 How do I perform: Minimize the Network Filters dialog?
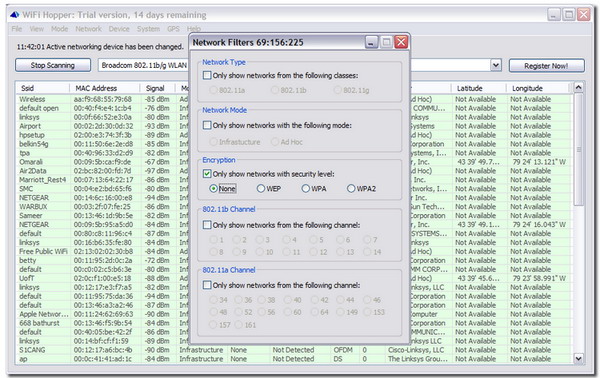tap(371, 42)
